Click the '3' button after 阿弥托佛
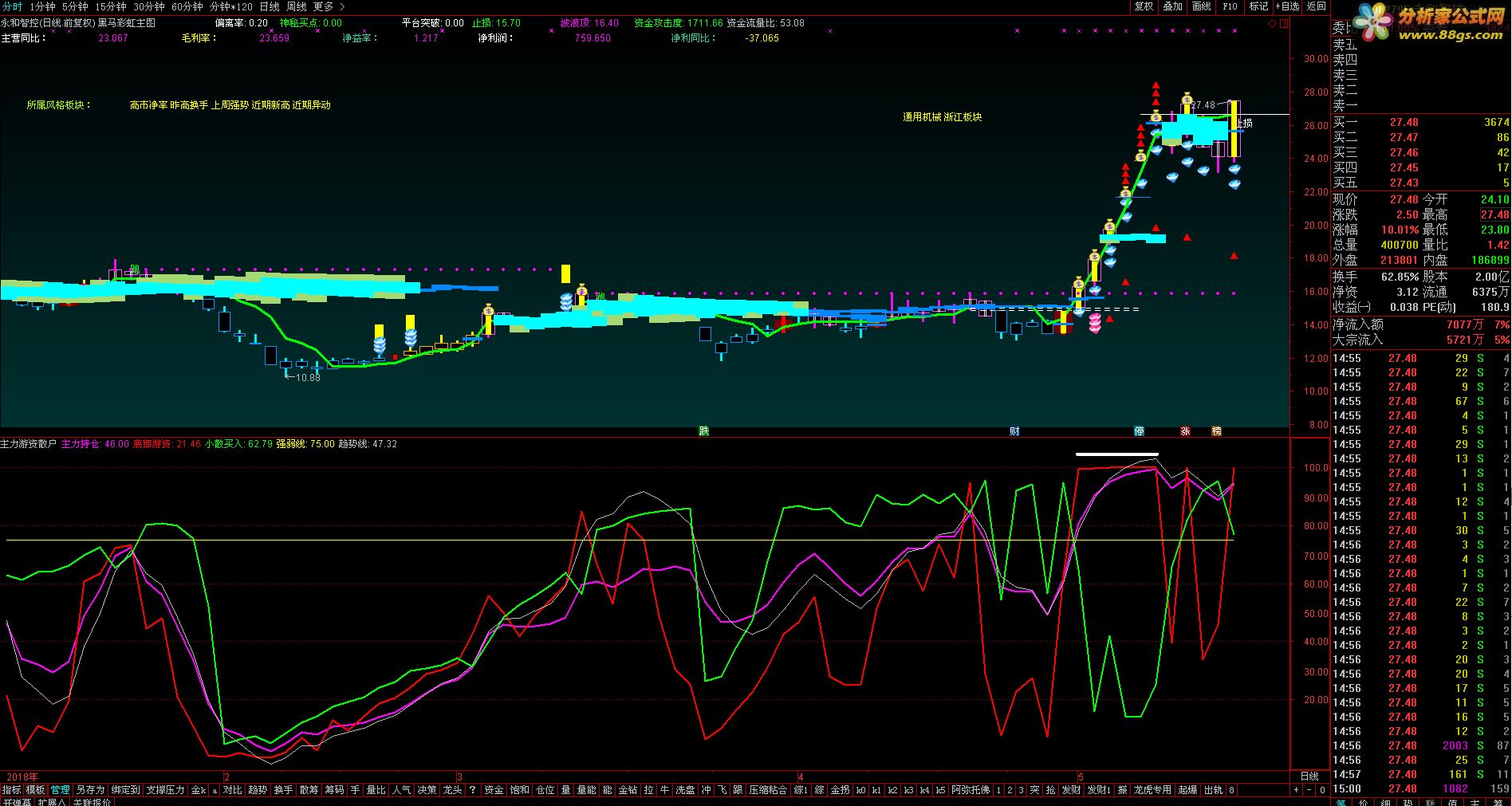The height and width of the screenshot is (806, 1512). tap(1021, 790)
